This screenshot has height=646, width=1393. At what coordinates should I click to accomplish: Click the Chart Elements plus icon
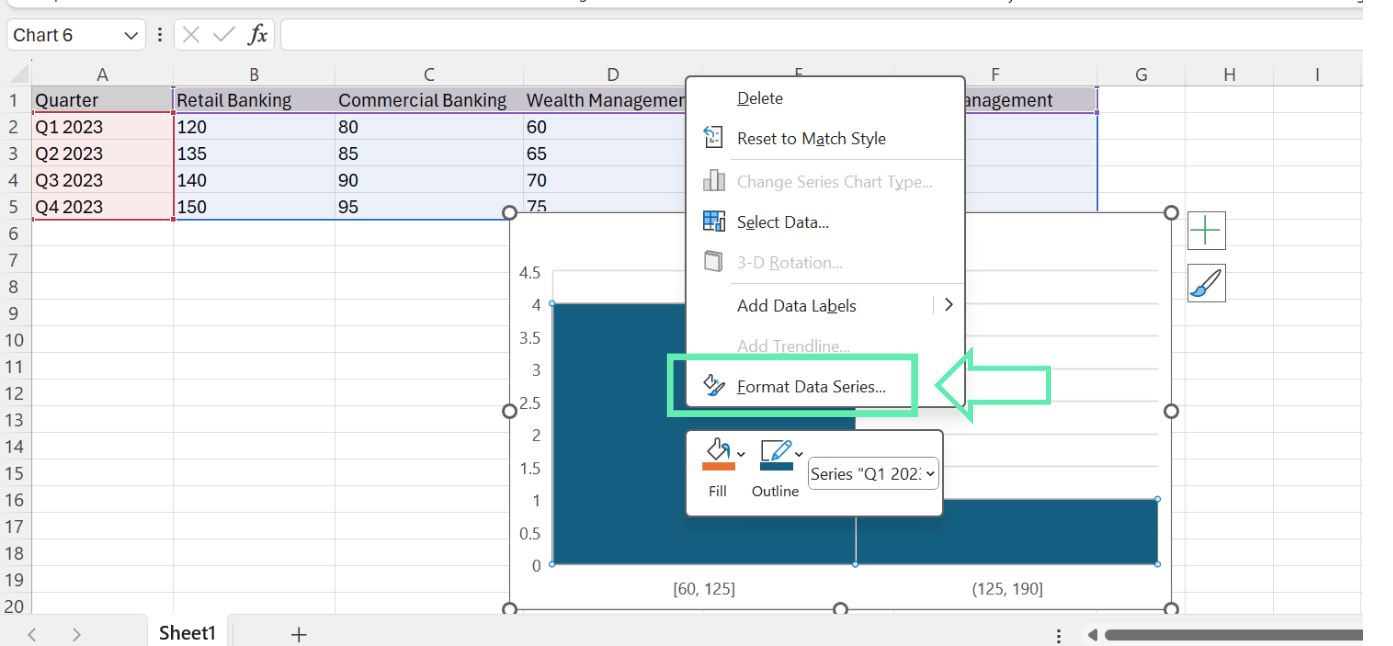(x=1206, y=231)
